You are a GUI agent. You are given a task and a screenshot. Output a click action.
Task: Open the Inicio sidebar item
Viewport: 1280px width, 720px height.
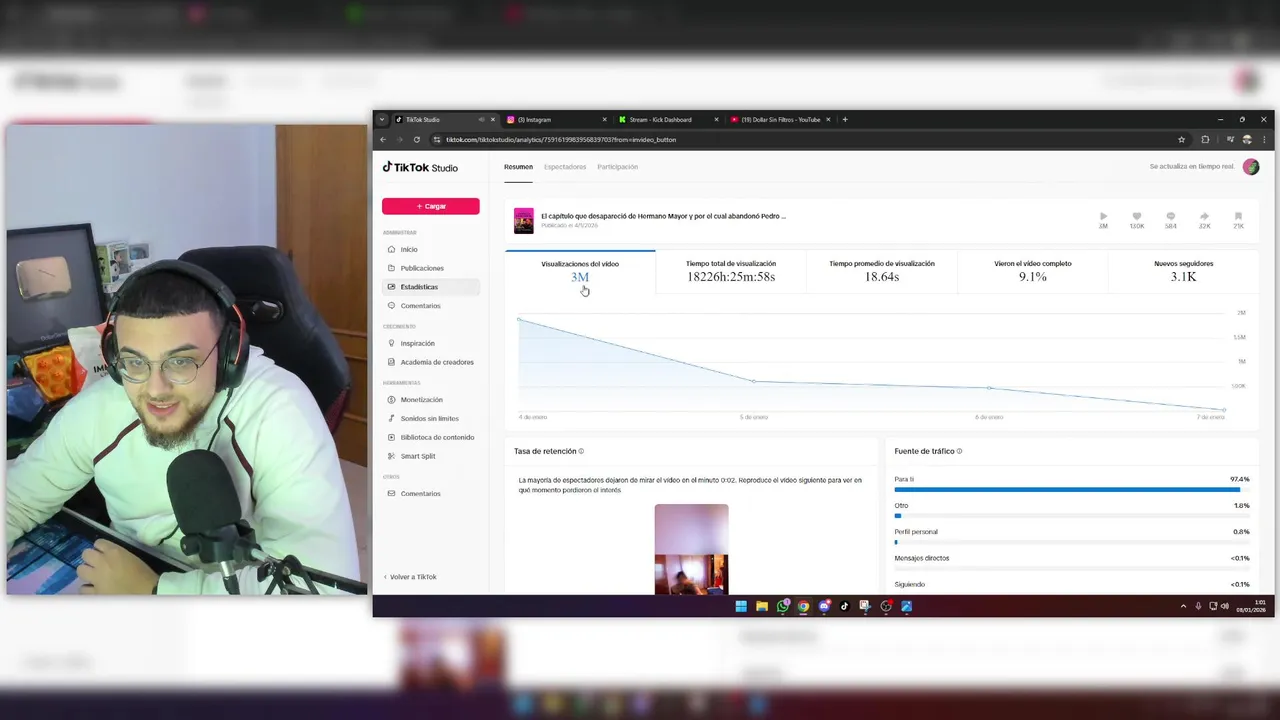click(x=431, y=249)
